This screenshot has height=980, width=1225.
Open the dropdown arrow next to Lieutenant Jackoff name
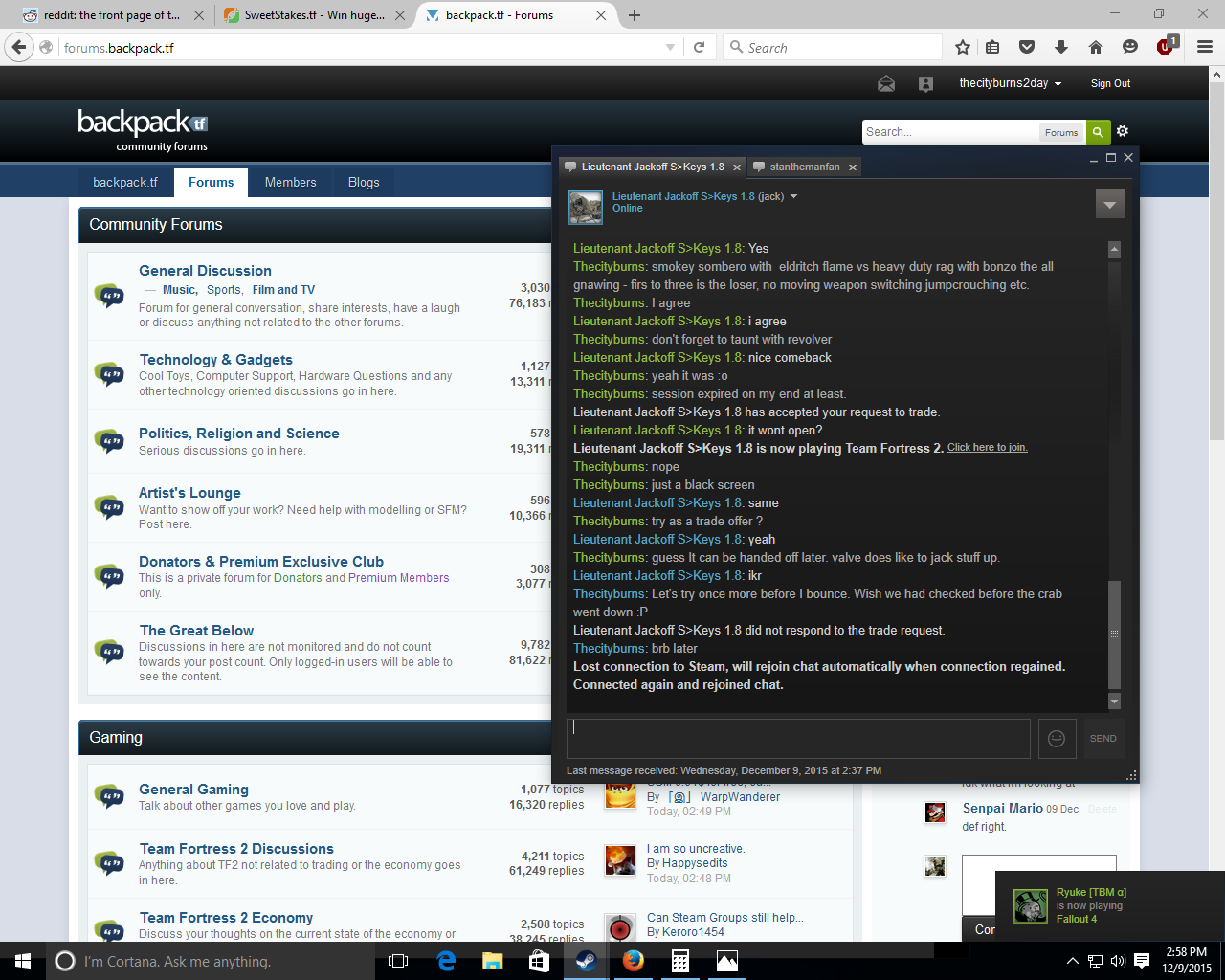click(x=793, y=196)
